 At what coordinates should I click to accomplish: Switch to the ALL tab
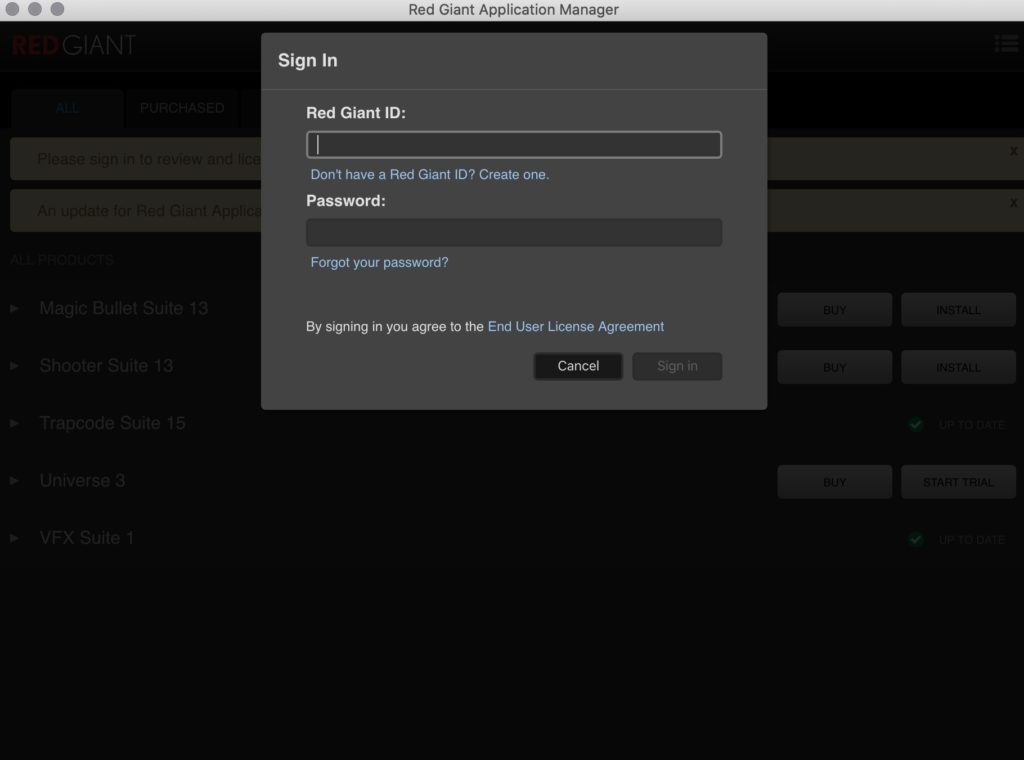pos(67,108)
